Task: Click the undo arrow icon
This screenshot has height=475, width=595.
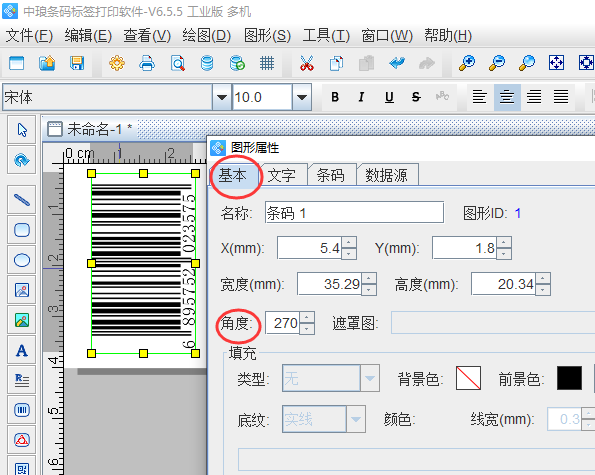Action: 397,63
